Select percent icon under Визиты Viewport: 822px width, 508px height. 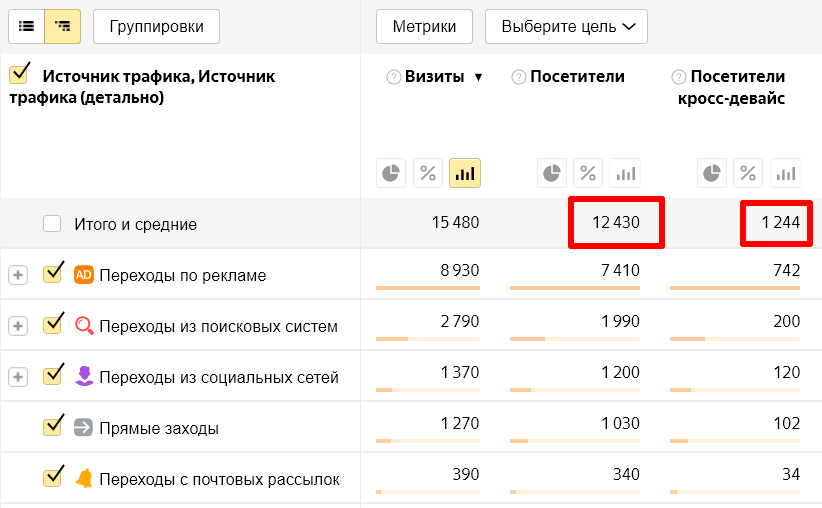[x=428, y=173]
